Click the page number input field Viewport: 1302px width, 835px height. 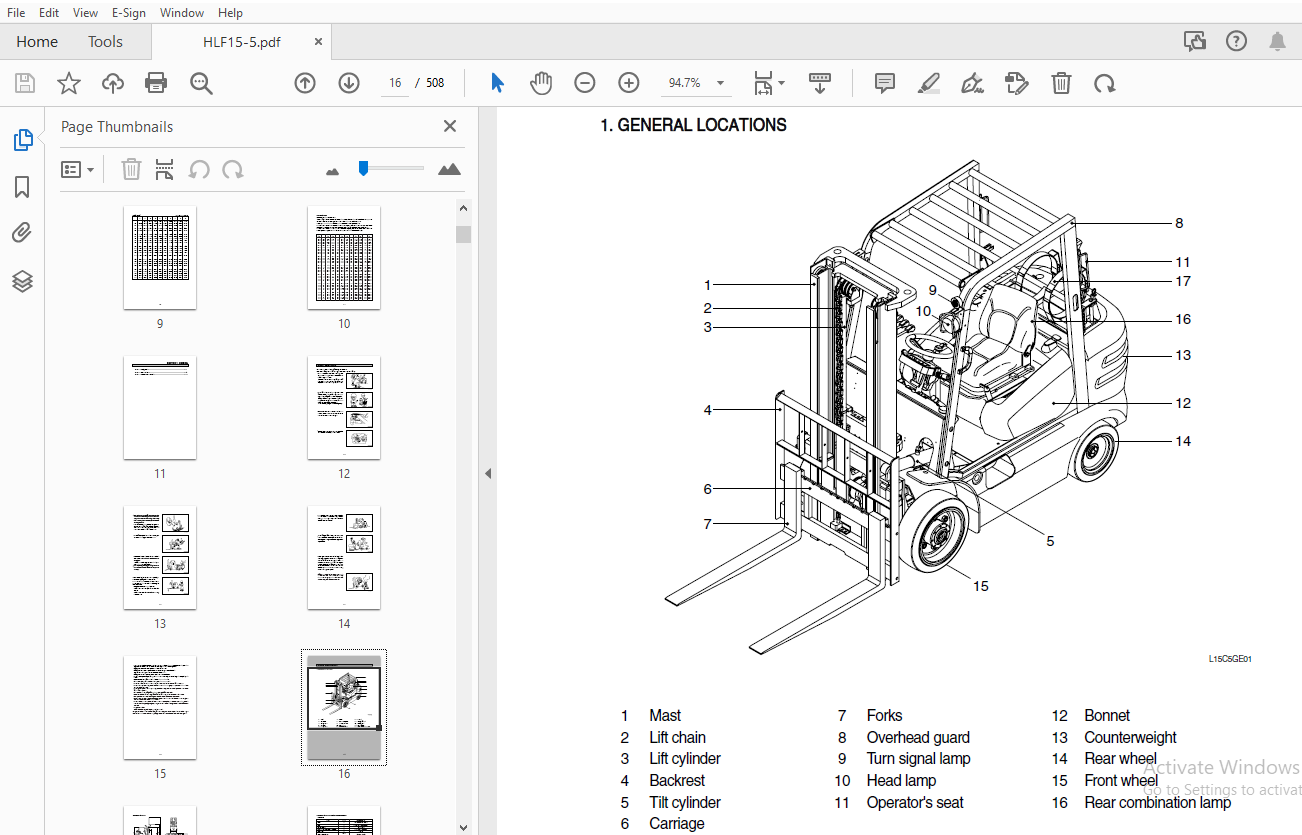click(x=395, y=83)
